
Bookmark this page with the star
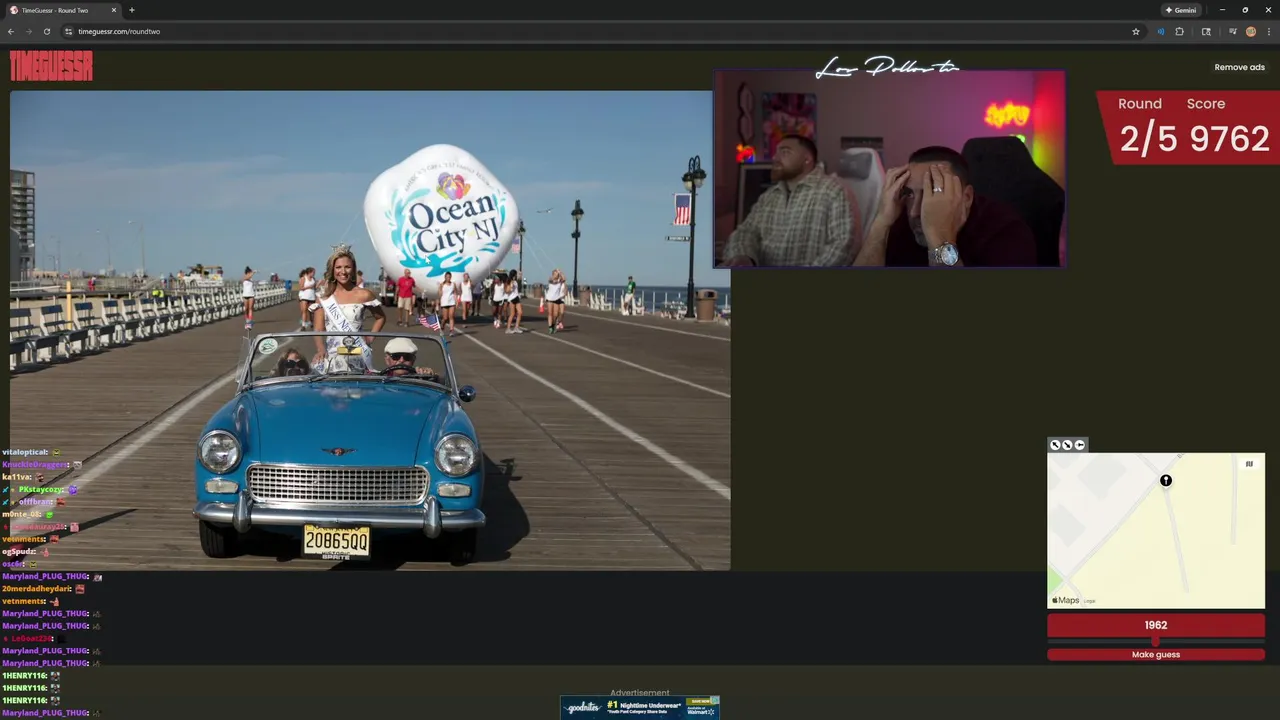(x=1136, y=31)
